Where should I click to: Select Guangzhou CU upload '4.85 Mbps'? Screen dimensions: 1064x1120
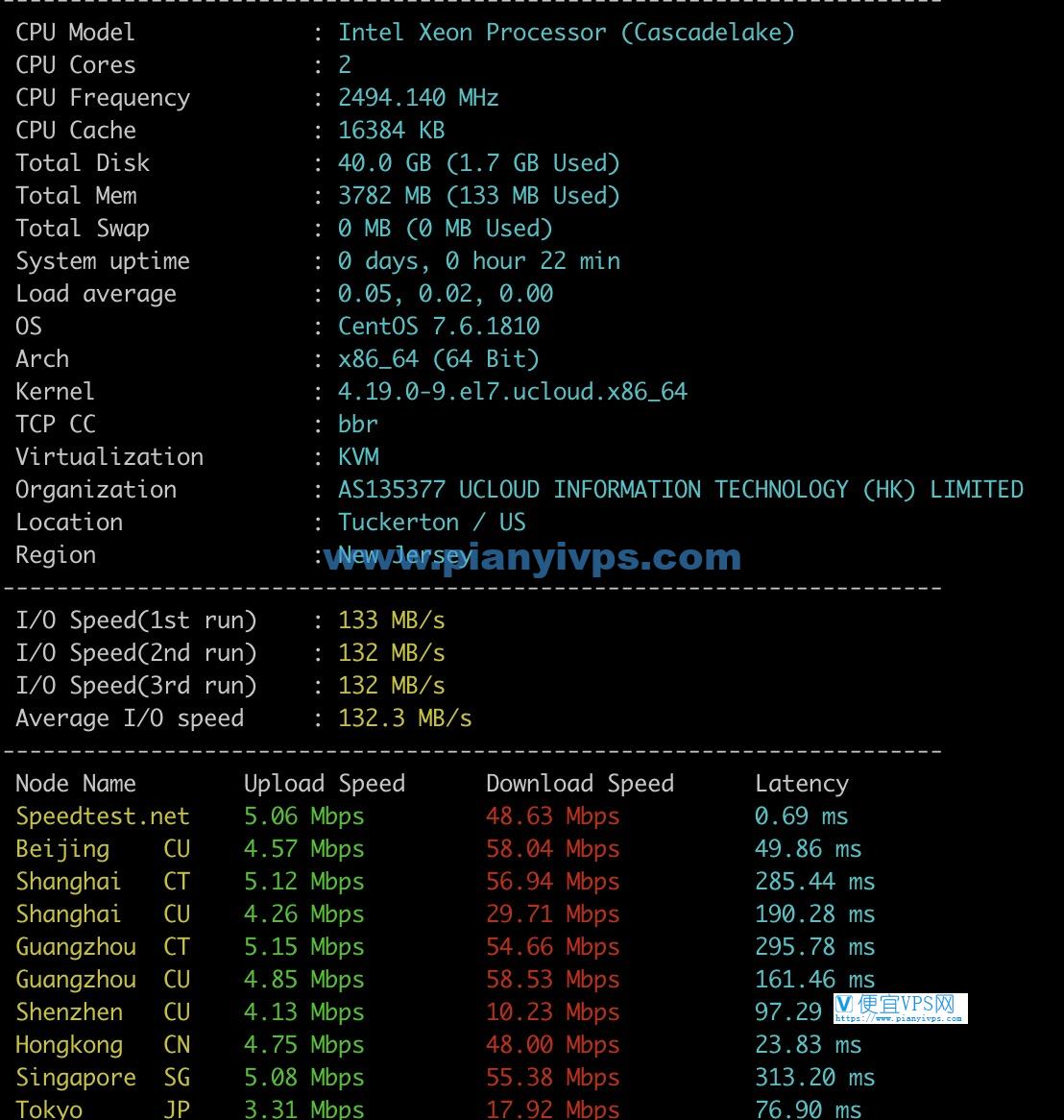pos(304,980)
